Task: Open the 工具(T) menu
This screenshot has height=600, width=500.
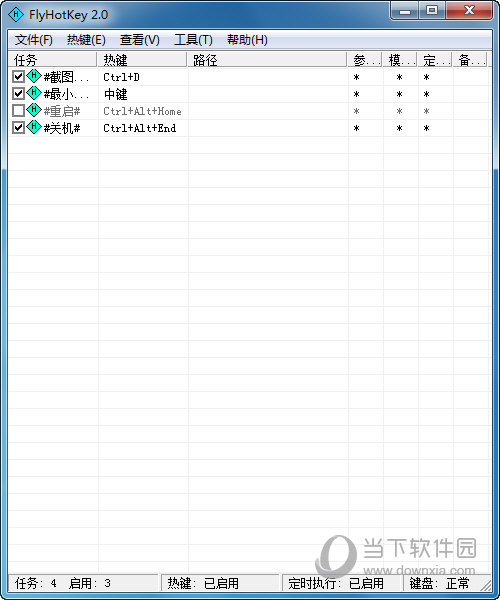Action: (193, 40)
